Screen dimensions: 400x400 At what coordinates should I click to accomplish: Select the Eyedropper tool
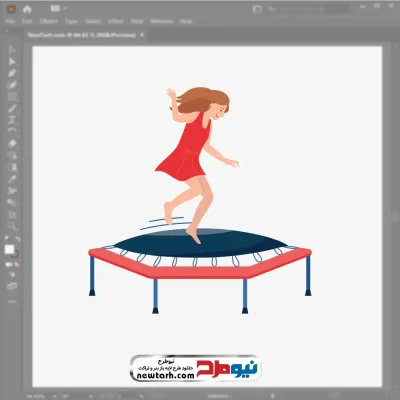click(x=12, y=179)
